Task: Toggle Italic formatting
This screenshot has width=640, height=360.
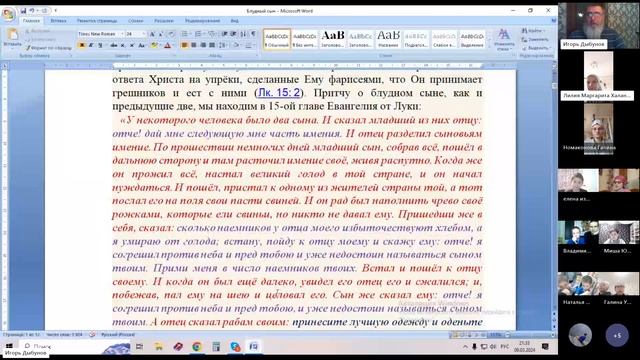Action: 91,45
